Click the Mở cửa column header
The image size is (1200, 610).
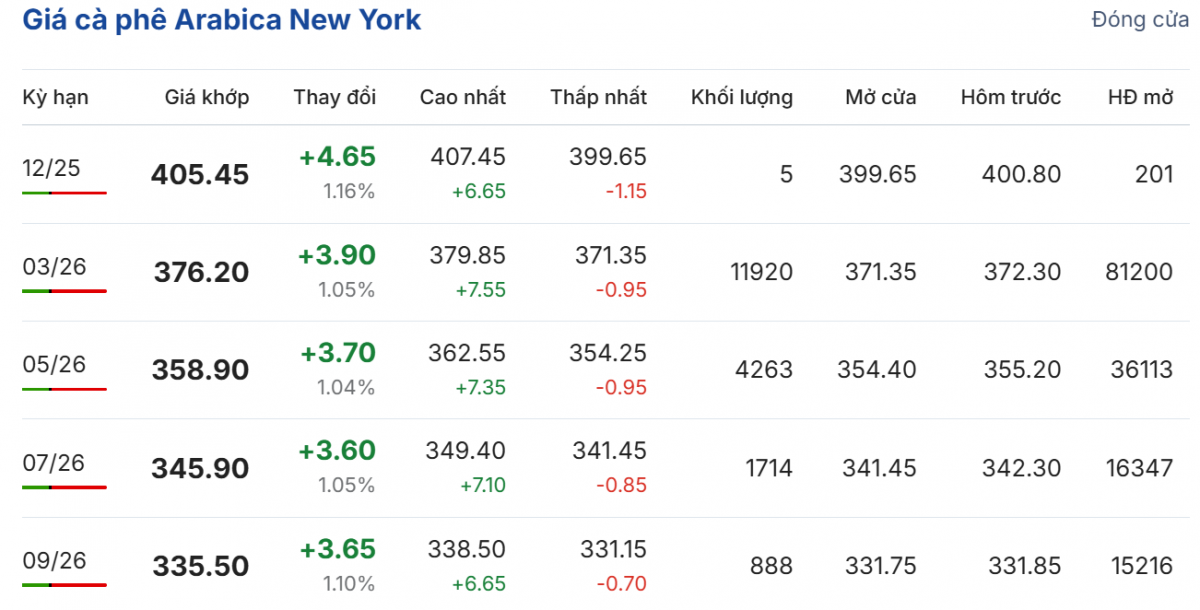pos(880,97)
